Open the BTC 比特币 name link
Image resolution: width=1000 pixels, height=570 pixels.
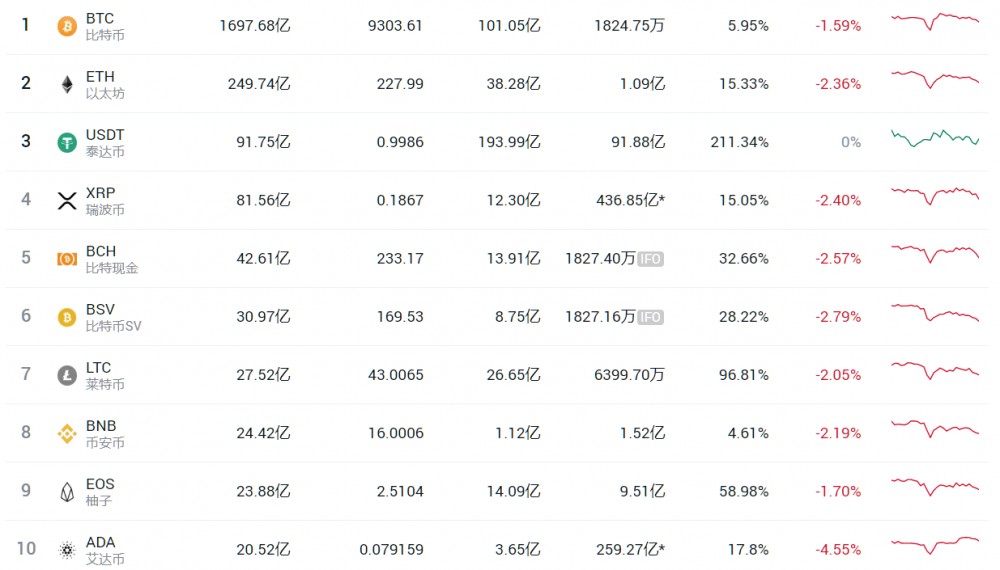(x=104, y=26)
